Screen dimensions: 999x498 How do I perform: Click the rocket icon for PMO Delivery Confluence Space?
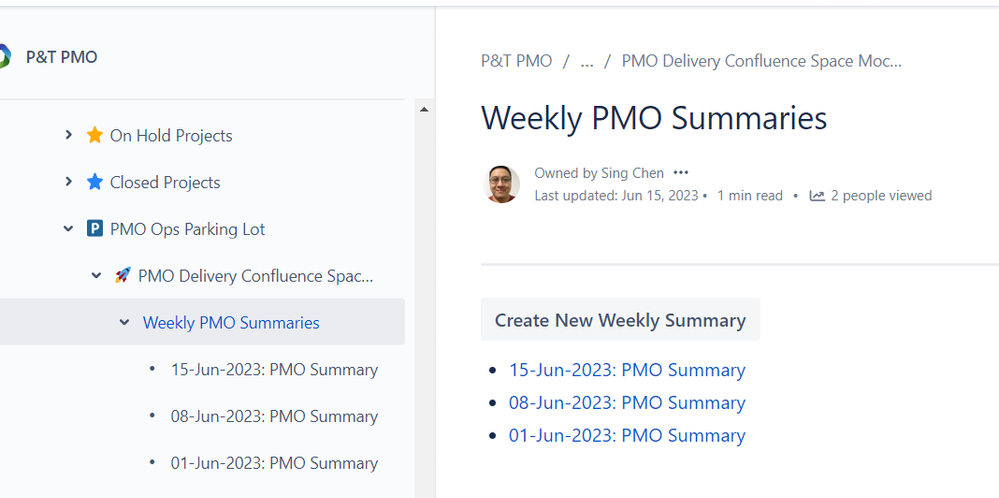[x=122, y=275]
